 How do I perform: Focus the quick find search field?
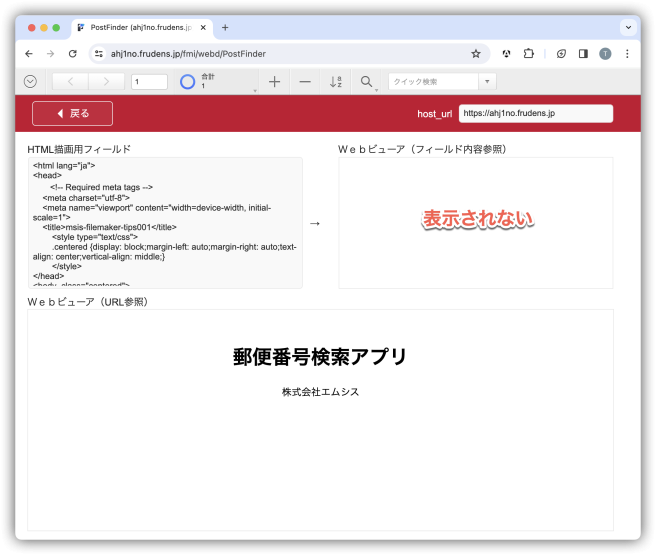433,82
